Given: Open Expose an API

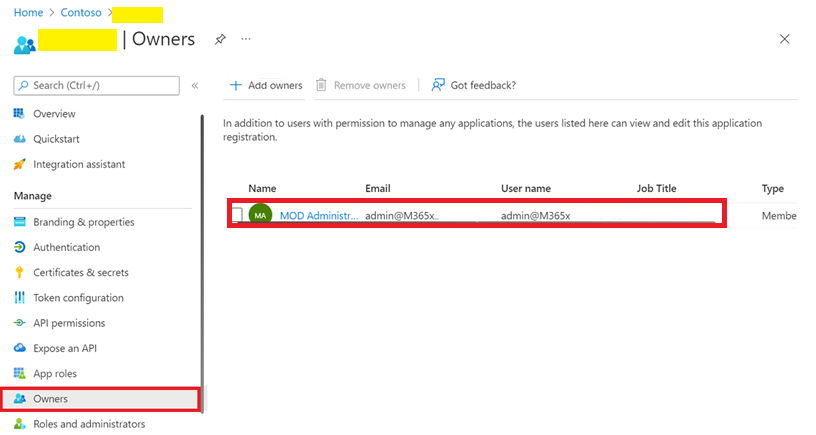Looking at the screenshot, I should point(65,348).
